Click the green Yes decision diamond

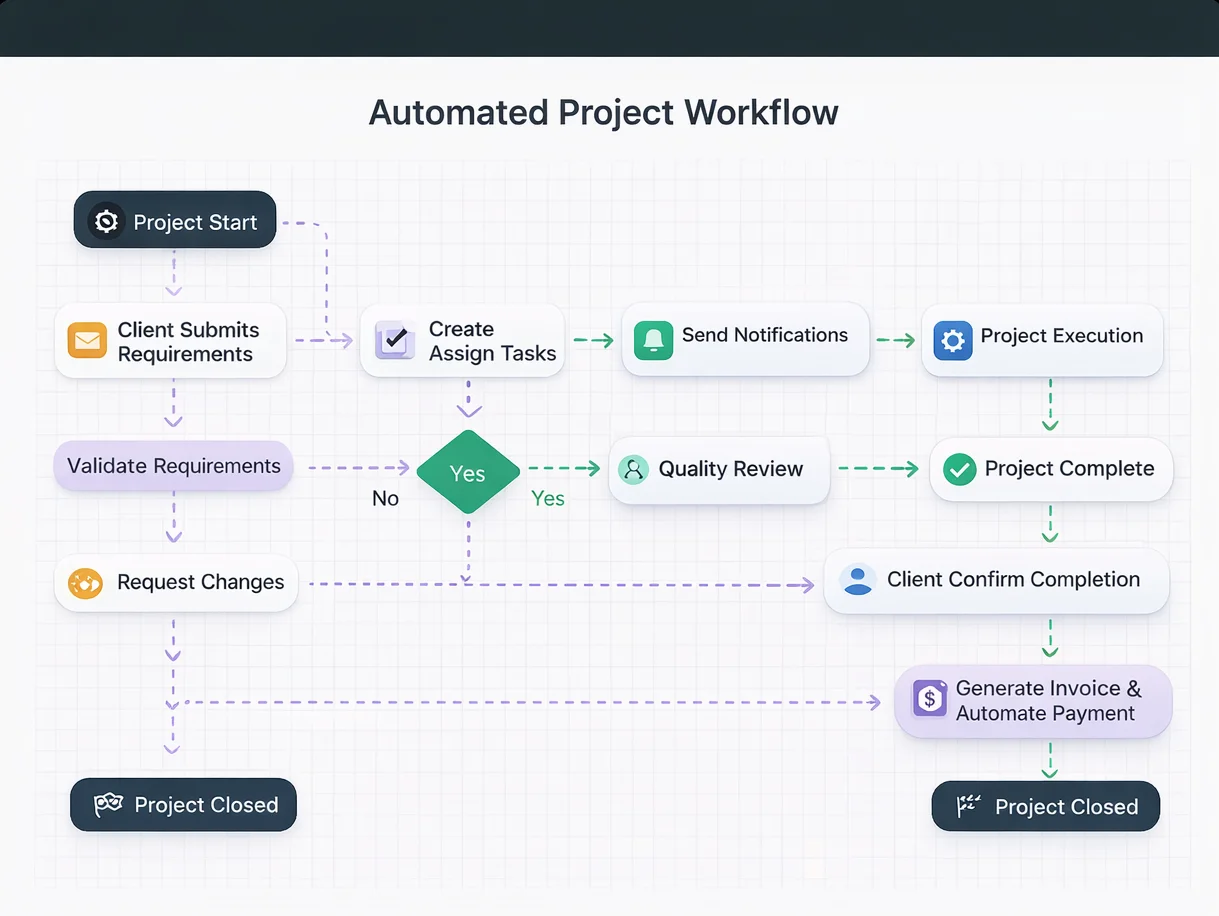[x=467, y=473]
